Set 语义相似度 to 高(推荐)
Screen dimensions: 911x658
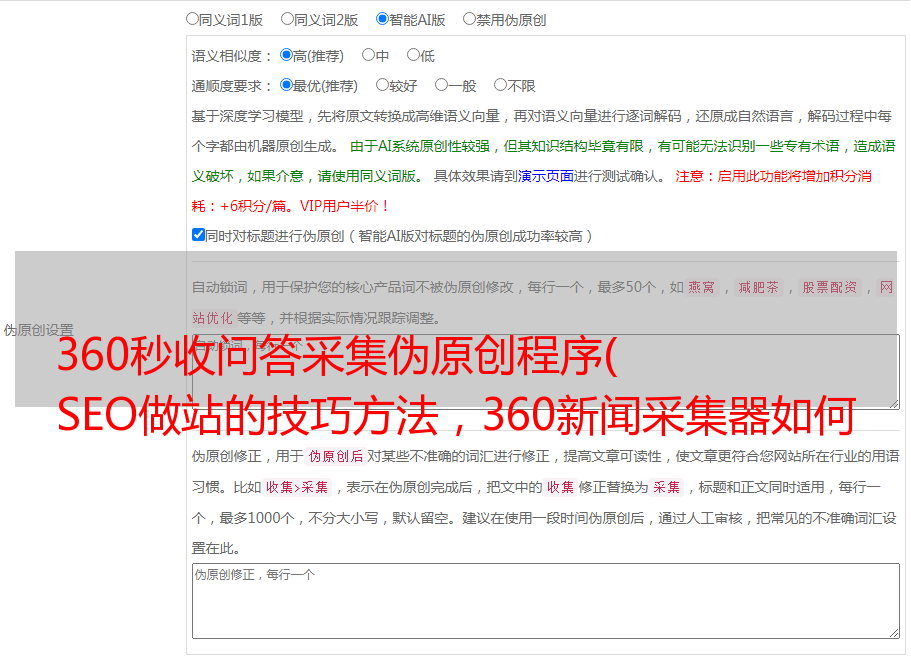pyautogui.click(x=286, y=55)
